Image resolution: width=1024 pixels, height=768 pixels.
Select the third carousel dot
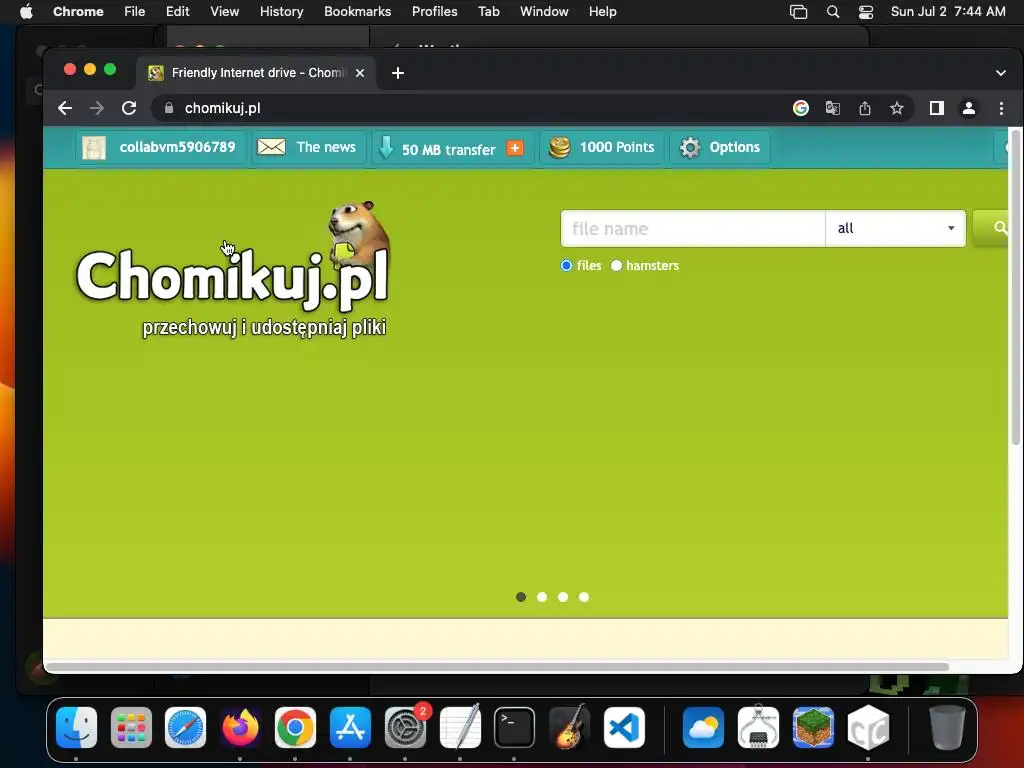click(563, 597)
